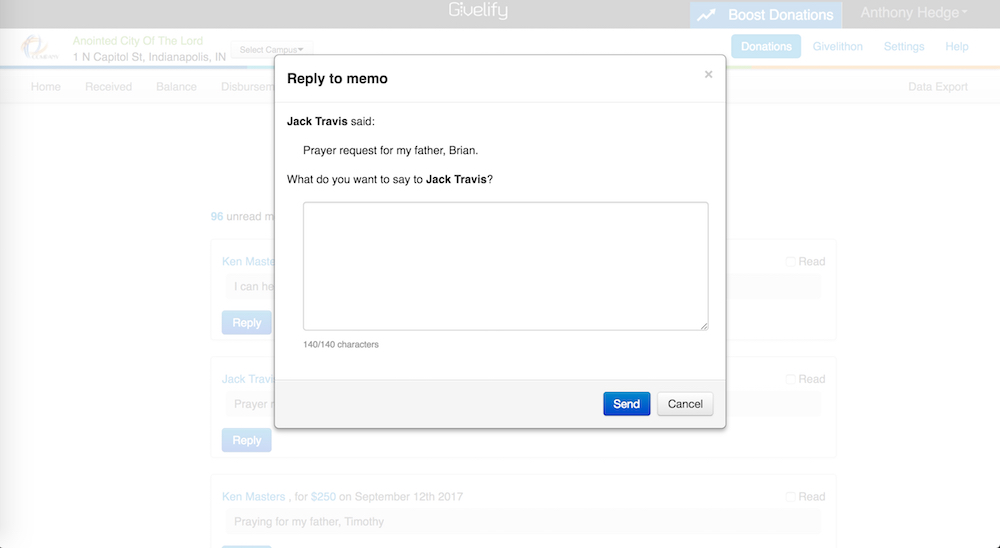Check Read for the $250 Ken Masters memo
Viewport: 1000px width, 548px height.
pos(791,497)
